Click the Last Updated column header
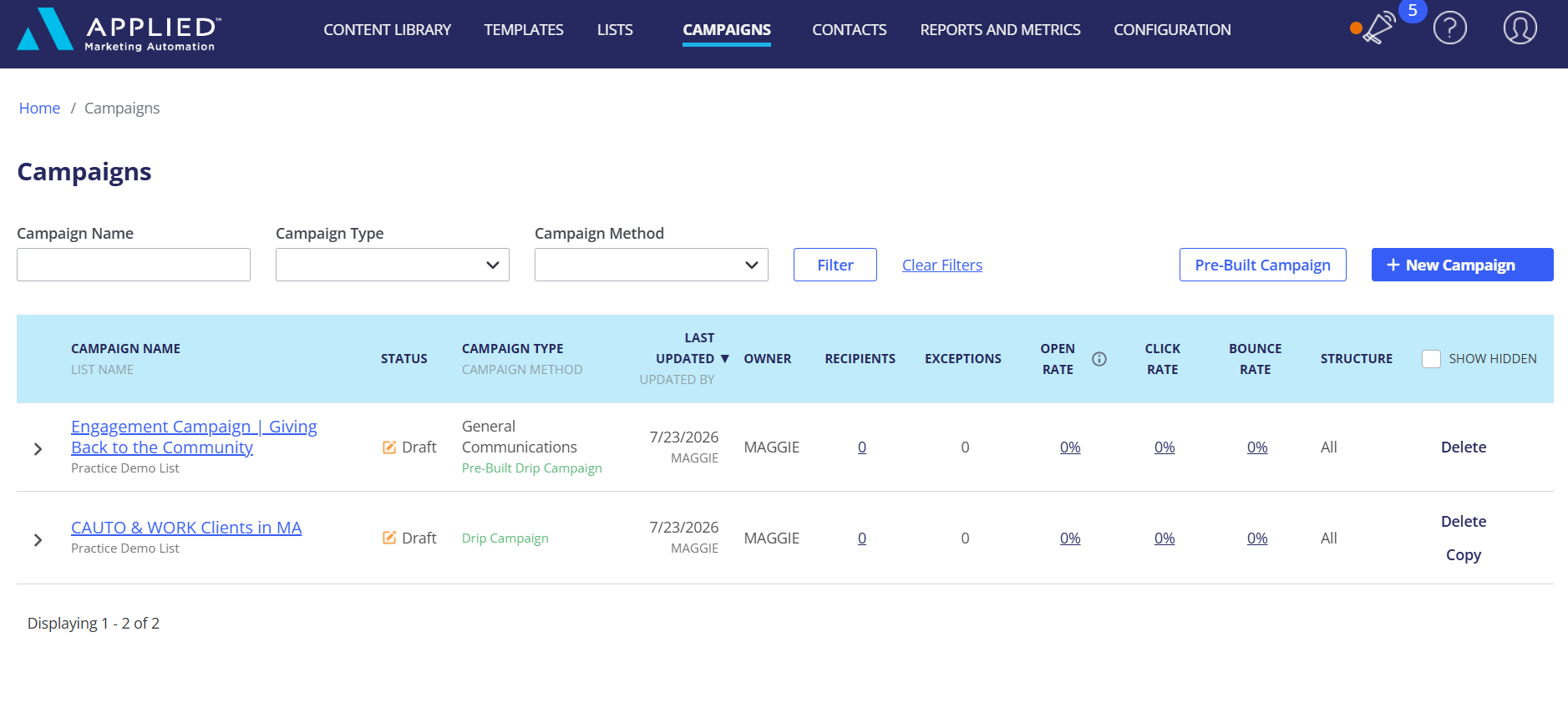1568x728 pixels. 685,348
